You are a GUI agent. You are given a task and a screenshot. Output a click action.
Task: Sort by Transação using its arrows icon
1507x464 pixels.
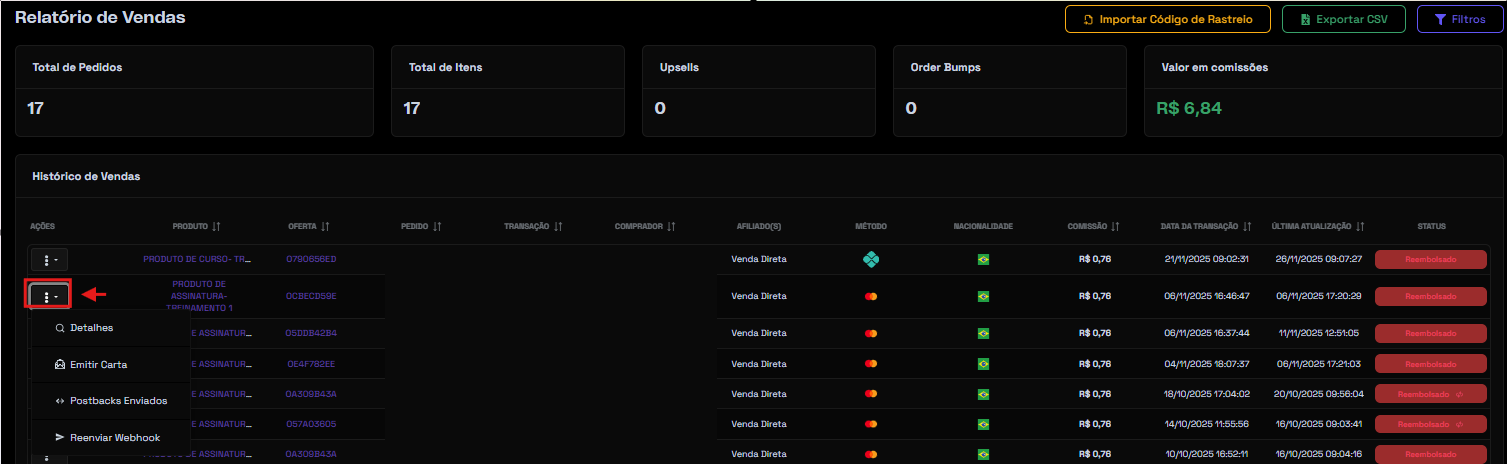click(x=558, y=227)
